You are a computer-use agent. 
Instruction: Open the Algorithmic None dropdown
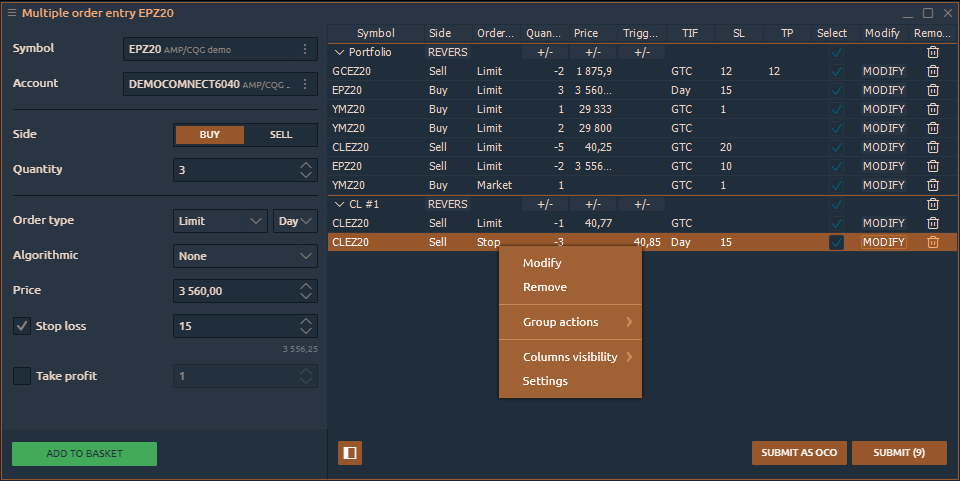pyautogui.click(x=245, y=256)
